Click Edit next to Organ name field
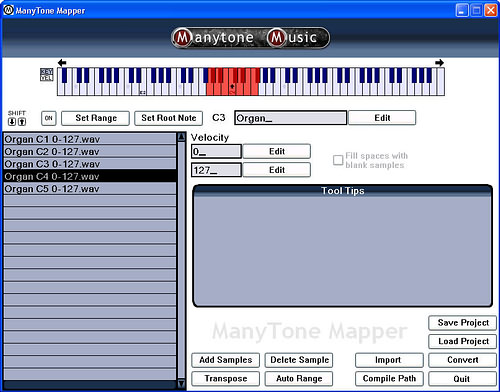 (382, 118)
